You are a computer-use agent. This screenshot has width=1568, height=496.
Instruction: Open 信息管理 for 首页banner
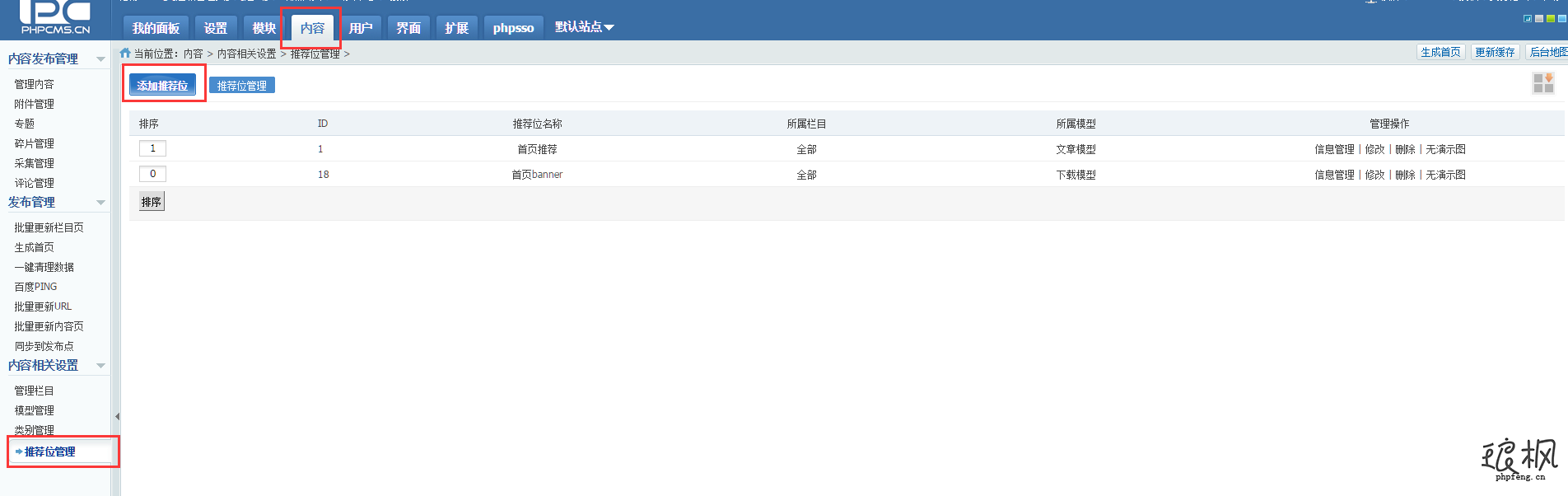pos(1334,175)
